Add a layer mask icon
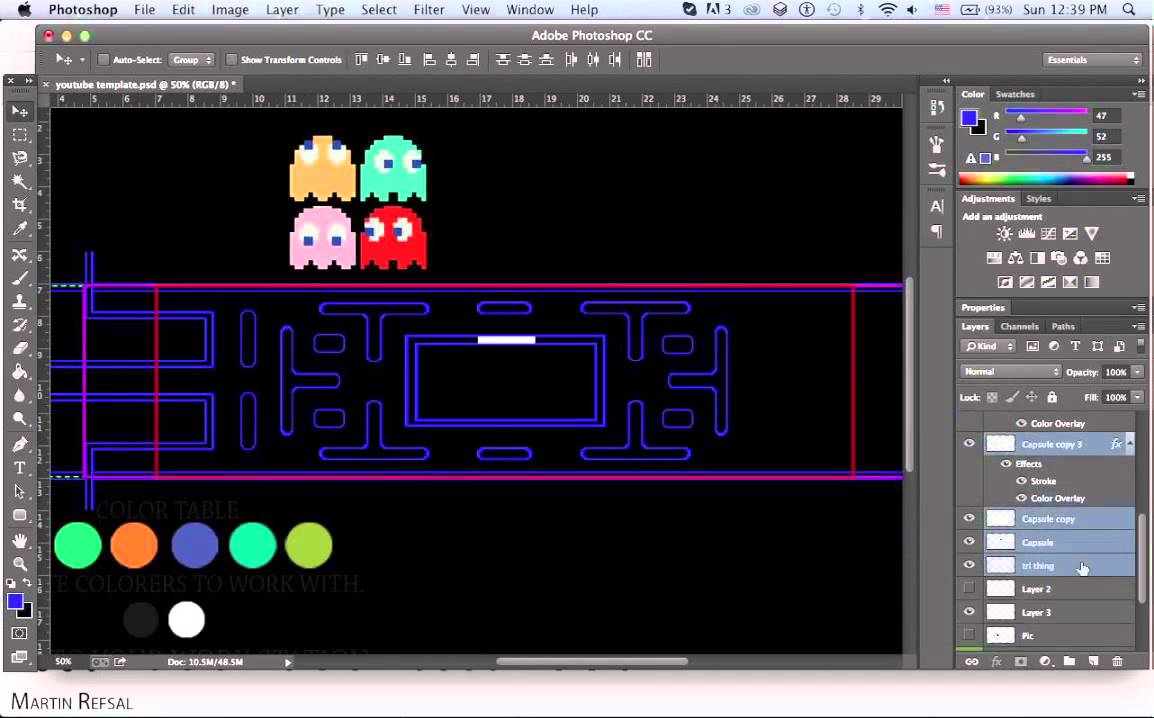This screenshot has height=718, width=1154. [1020, 661]
